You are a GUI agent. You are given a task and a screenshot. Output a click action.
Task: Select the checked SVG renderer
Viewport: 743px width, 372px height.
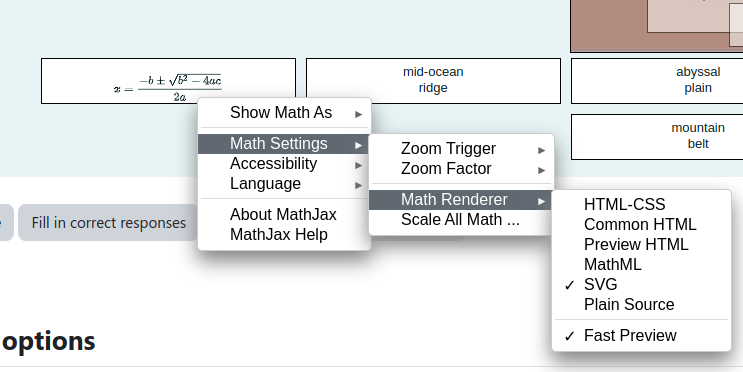point(642,284)
